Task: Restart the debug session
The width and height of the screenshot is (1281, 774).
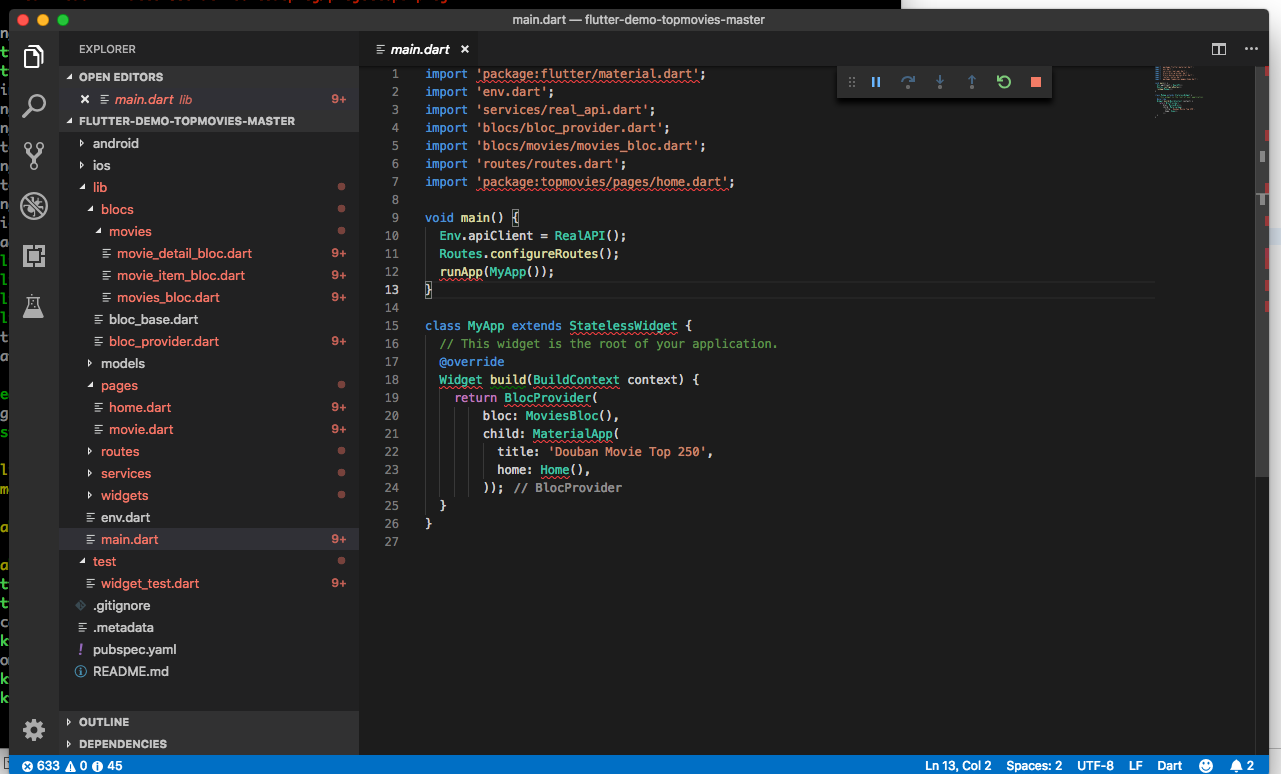Action: [1004, 82]
